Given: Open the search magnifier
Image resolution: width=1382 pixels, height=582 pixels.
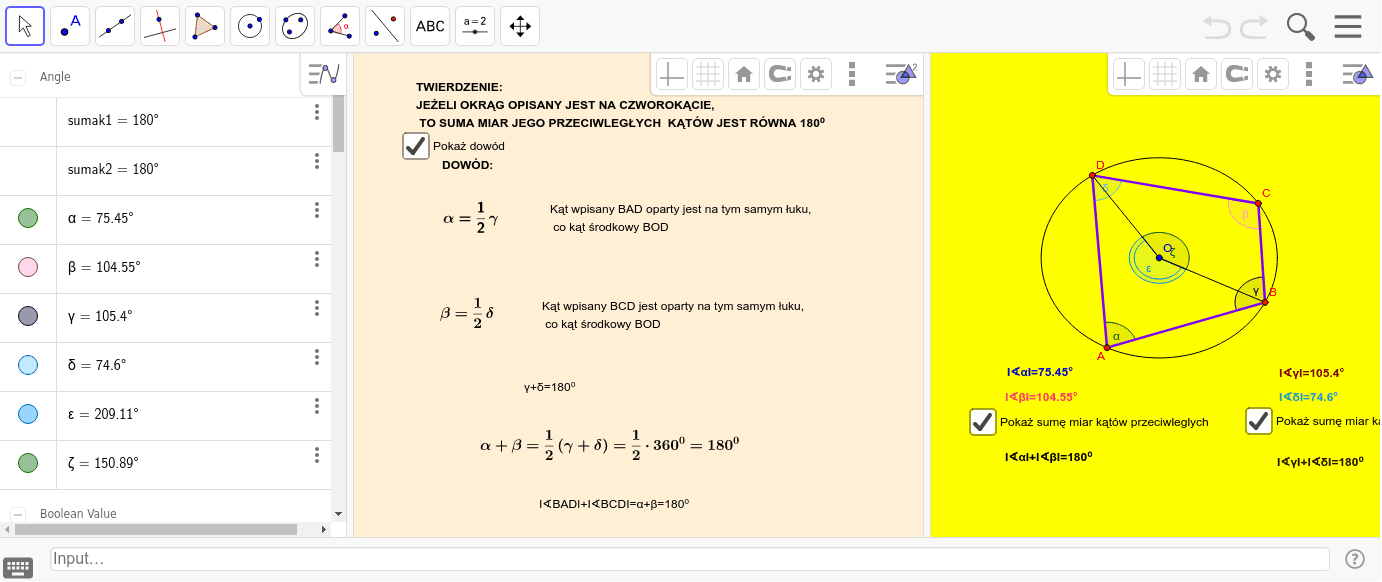Looking at the screenshot, I should click(1300, 26).
